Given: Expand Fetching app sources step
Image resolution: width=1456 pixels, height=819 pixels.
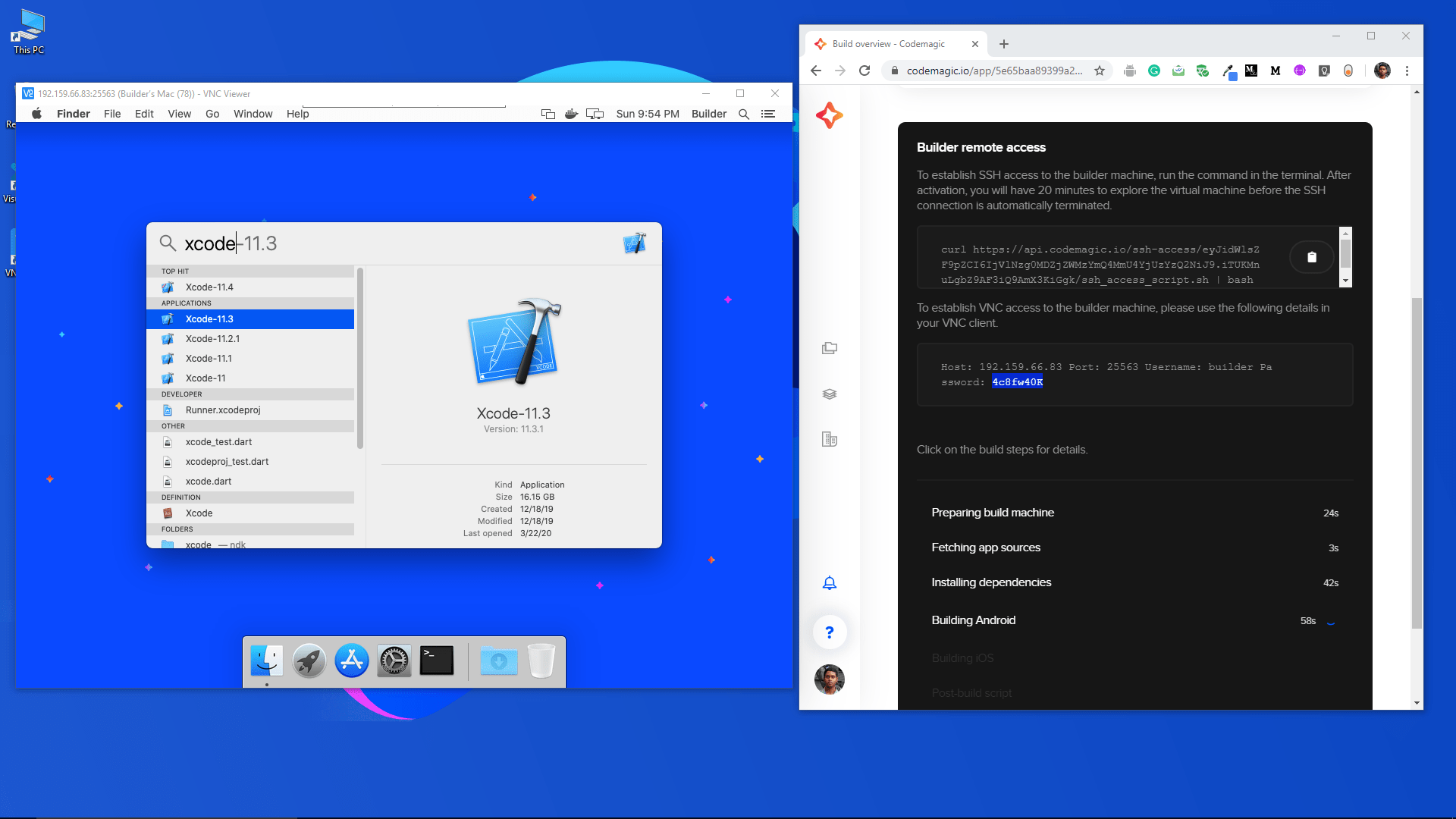Looking at the screenshot, I should pyautogui.click(x=1134, y=548).
